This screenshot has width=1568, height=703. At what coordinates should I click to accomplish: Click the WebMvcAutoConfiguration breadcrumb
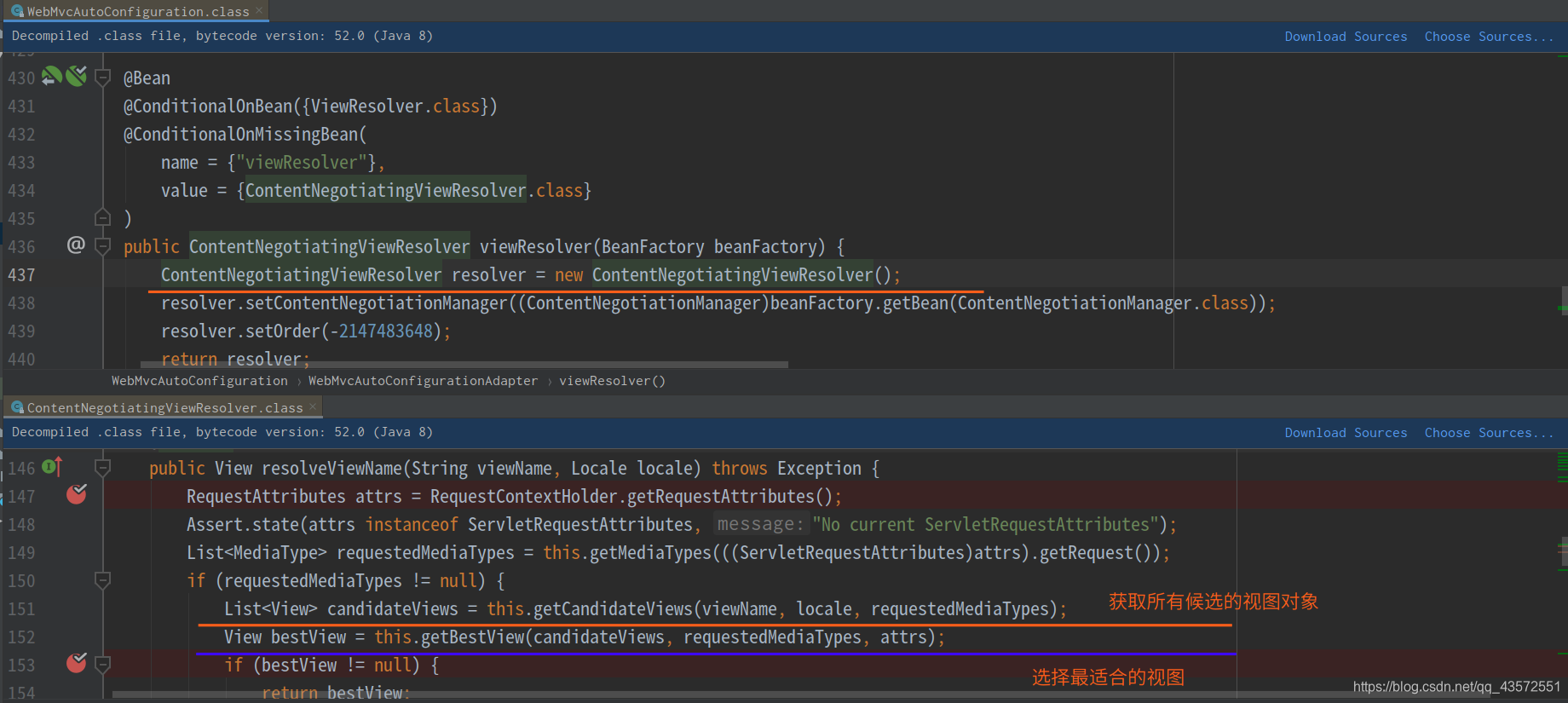tap(199, 381)
